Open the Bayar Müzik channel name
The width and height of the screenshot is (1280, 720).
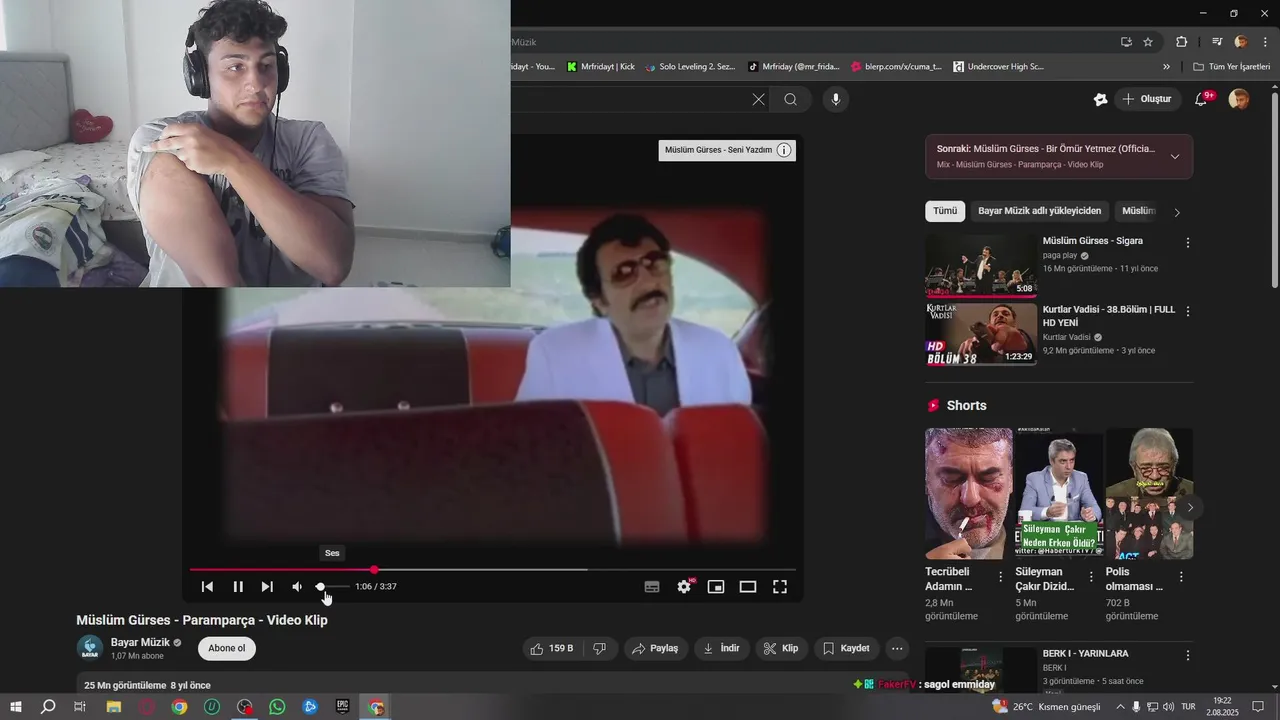tap(140, 642)
